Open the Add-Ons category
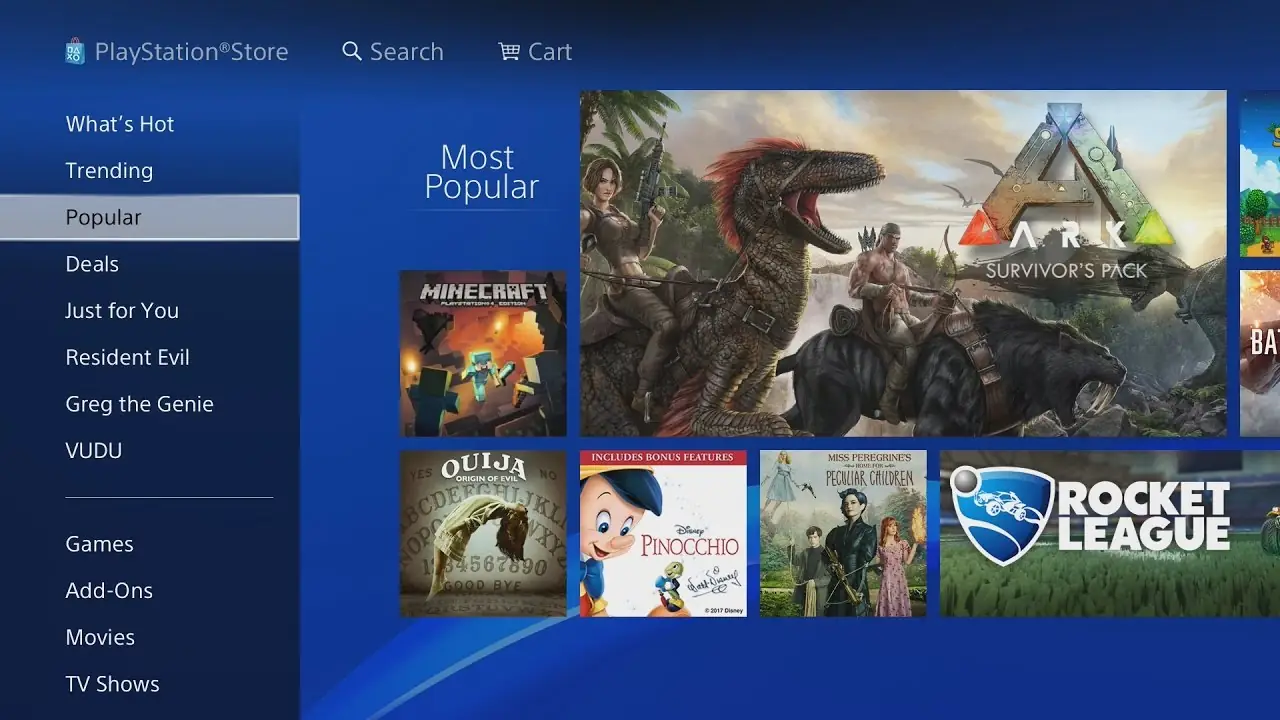Viewport: 1280px width, 720px height. click(x=109, y=590)
